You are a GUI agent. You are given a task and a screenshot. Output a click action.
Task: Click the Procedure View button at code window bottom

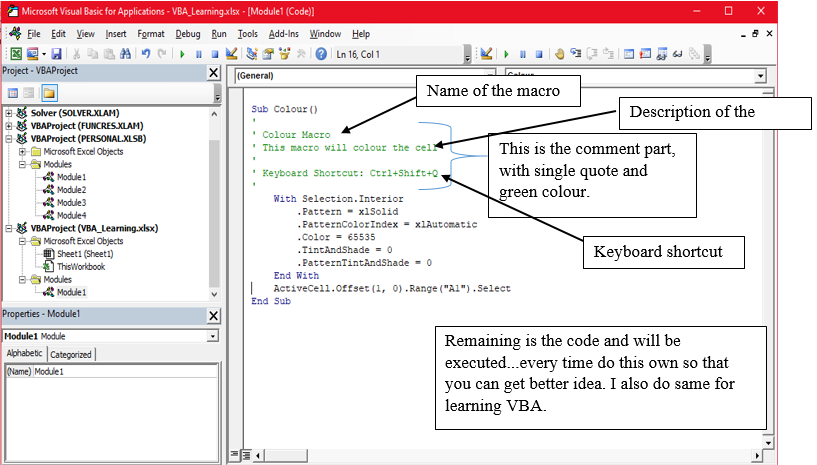coord(234,455)
